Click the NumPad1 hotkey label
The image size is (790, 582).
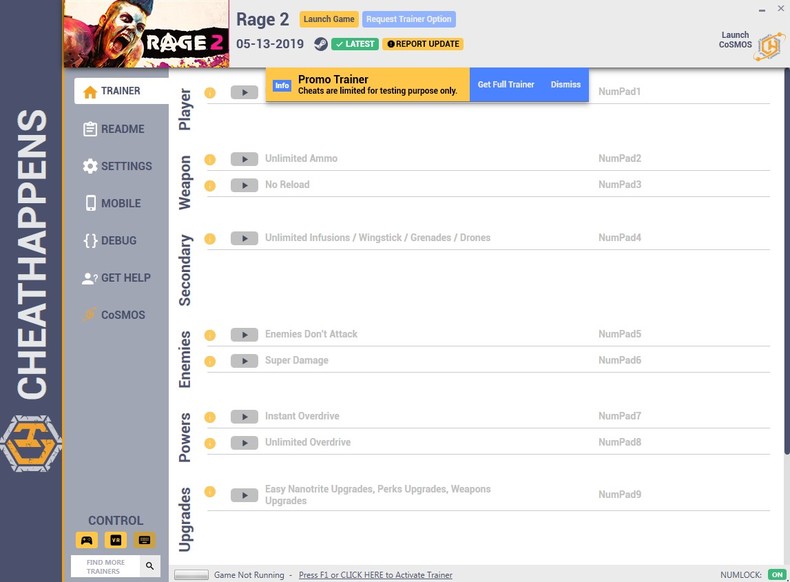click(x=620, y=91)
